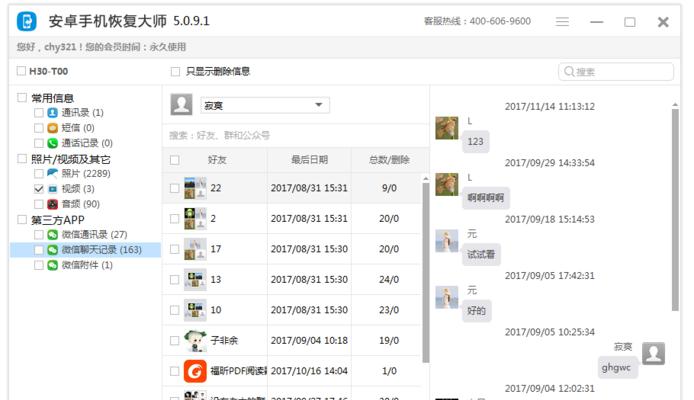The width and height of the screenshot is (694, 400).
Task: Click the 23/0 count cell
Action: pyautogui.click(x=389, y=310)
